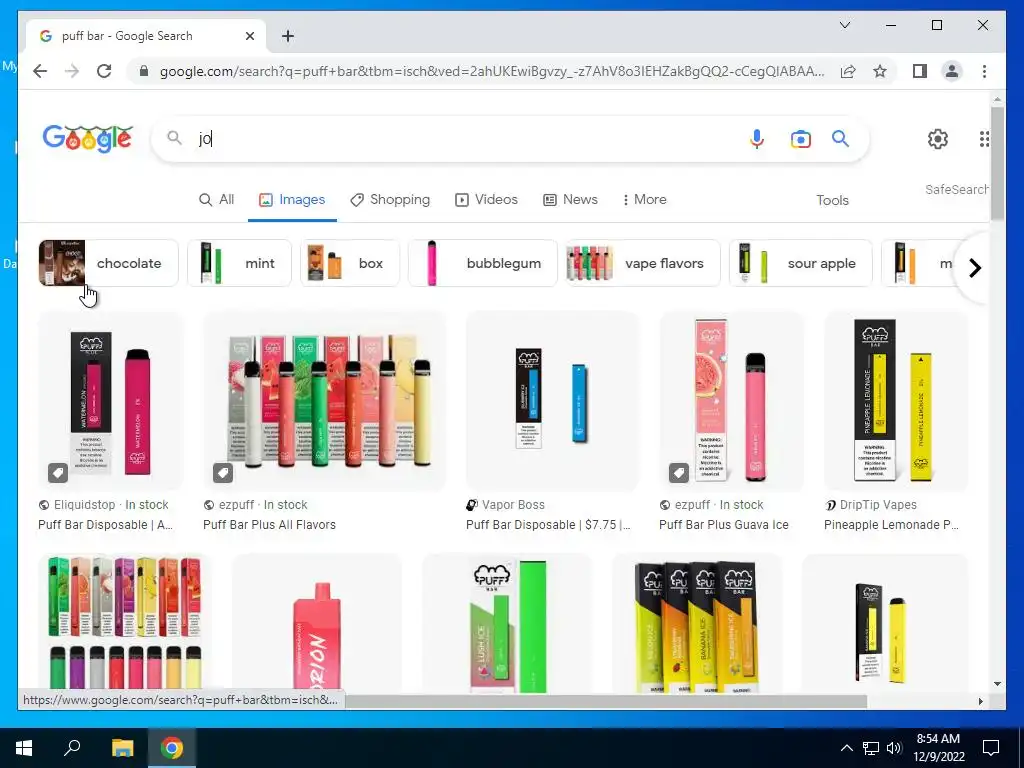The width and height of the screenshot is (1024, 768).
Task: Open the SafeSearch setting
Action: point(956,189)
